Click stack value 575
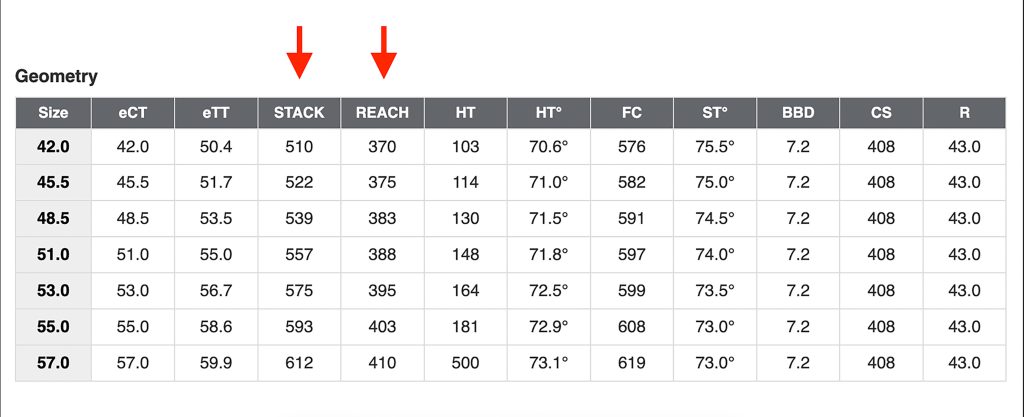This screenshot has height=417, width=1024. (299, 290)
